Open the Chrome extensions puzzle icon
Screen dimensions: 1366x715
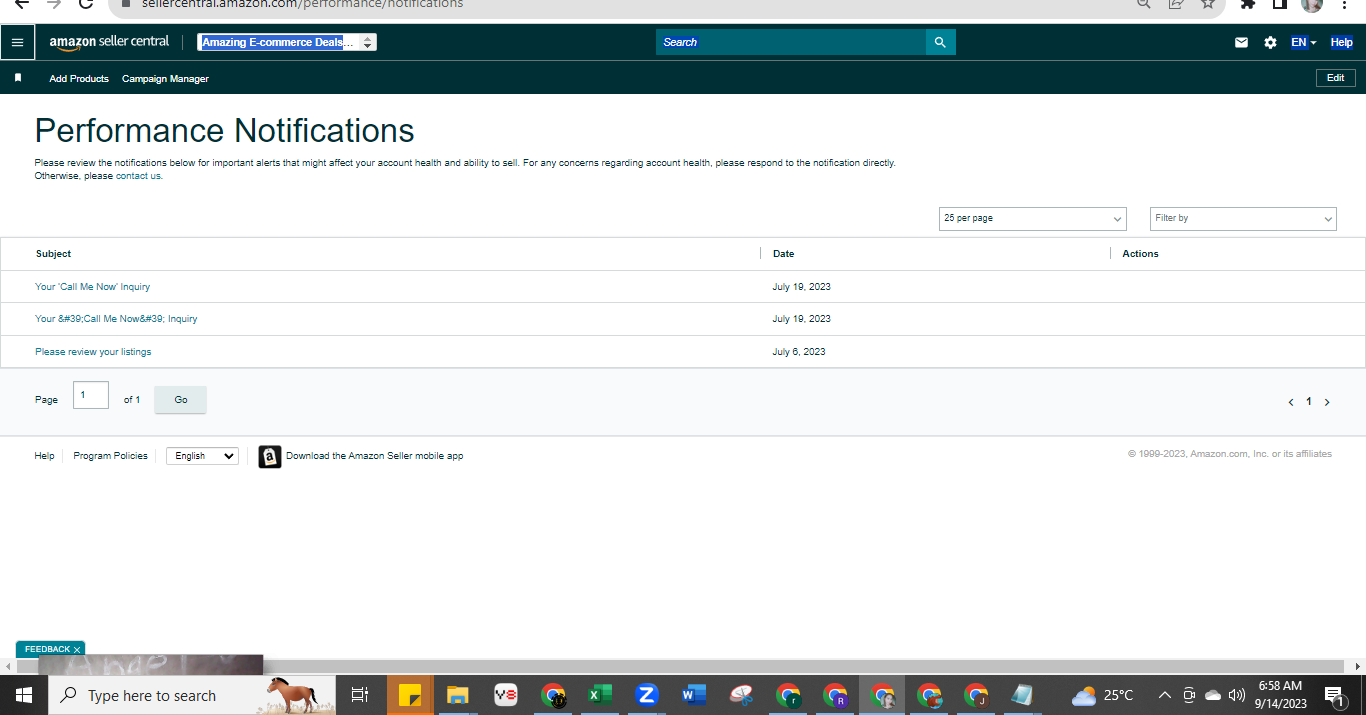[1247, 4]
